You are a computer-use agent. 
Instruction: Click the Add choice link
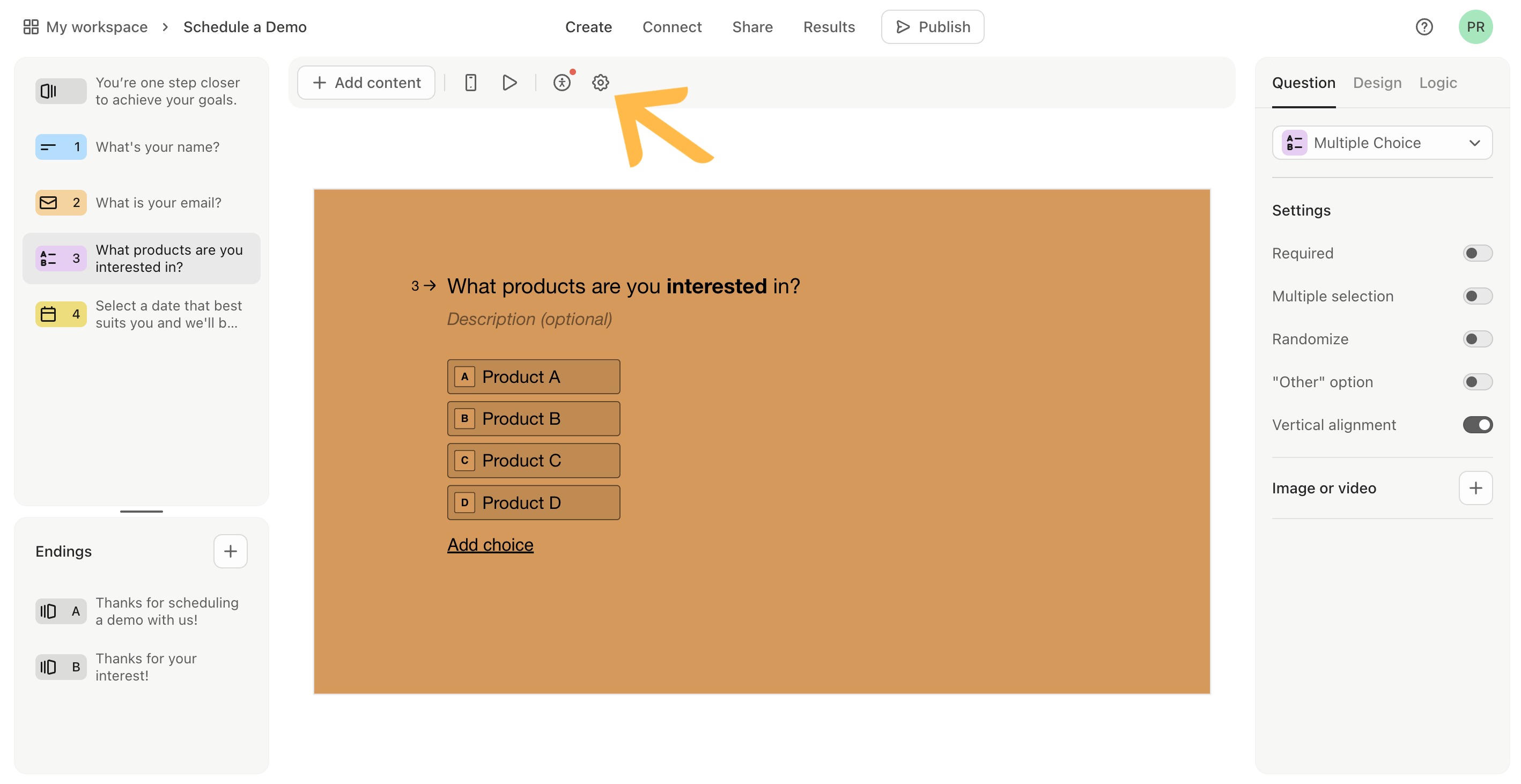tap(490, 545)
